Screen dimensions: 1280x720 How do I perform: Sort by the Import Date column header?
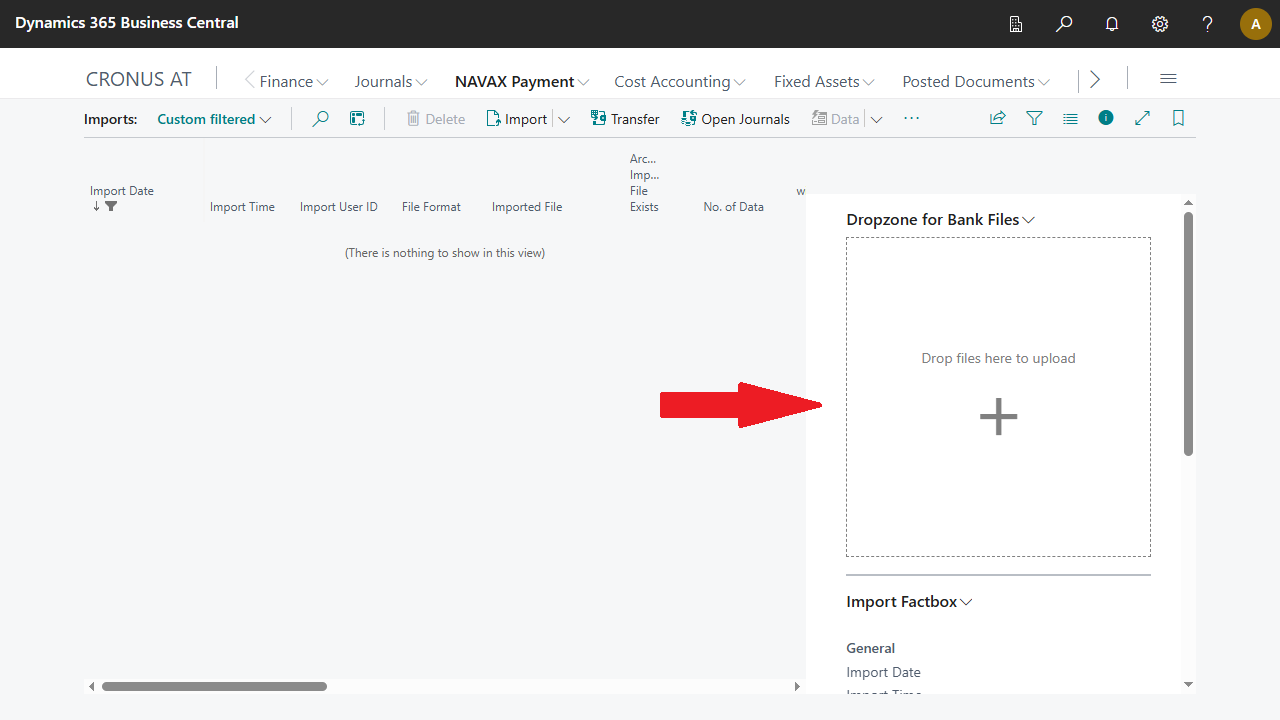click(122, 191)
